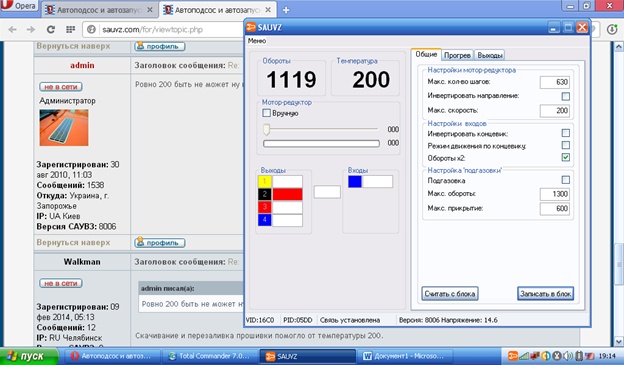Click the SAUVZ title bar icon

(x=251, y=27)
